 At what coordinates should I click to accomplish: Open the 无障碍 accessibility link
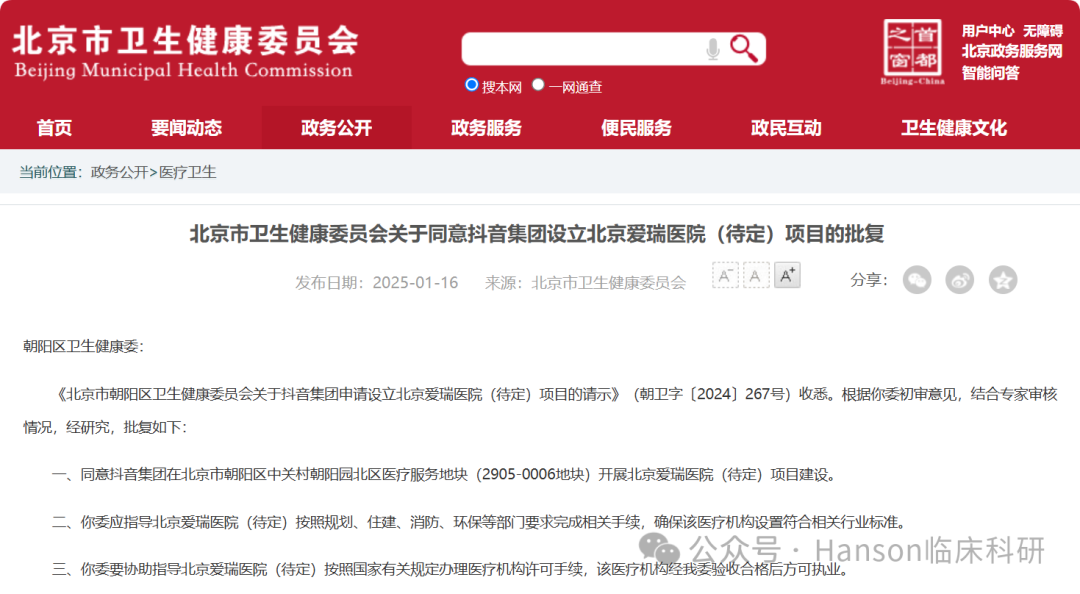(1043, 31)
